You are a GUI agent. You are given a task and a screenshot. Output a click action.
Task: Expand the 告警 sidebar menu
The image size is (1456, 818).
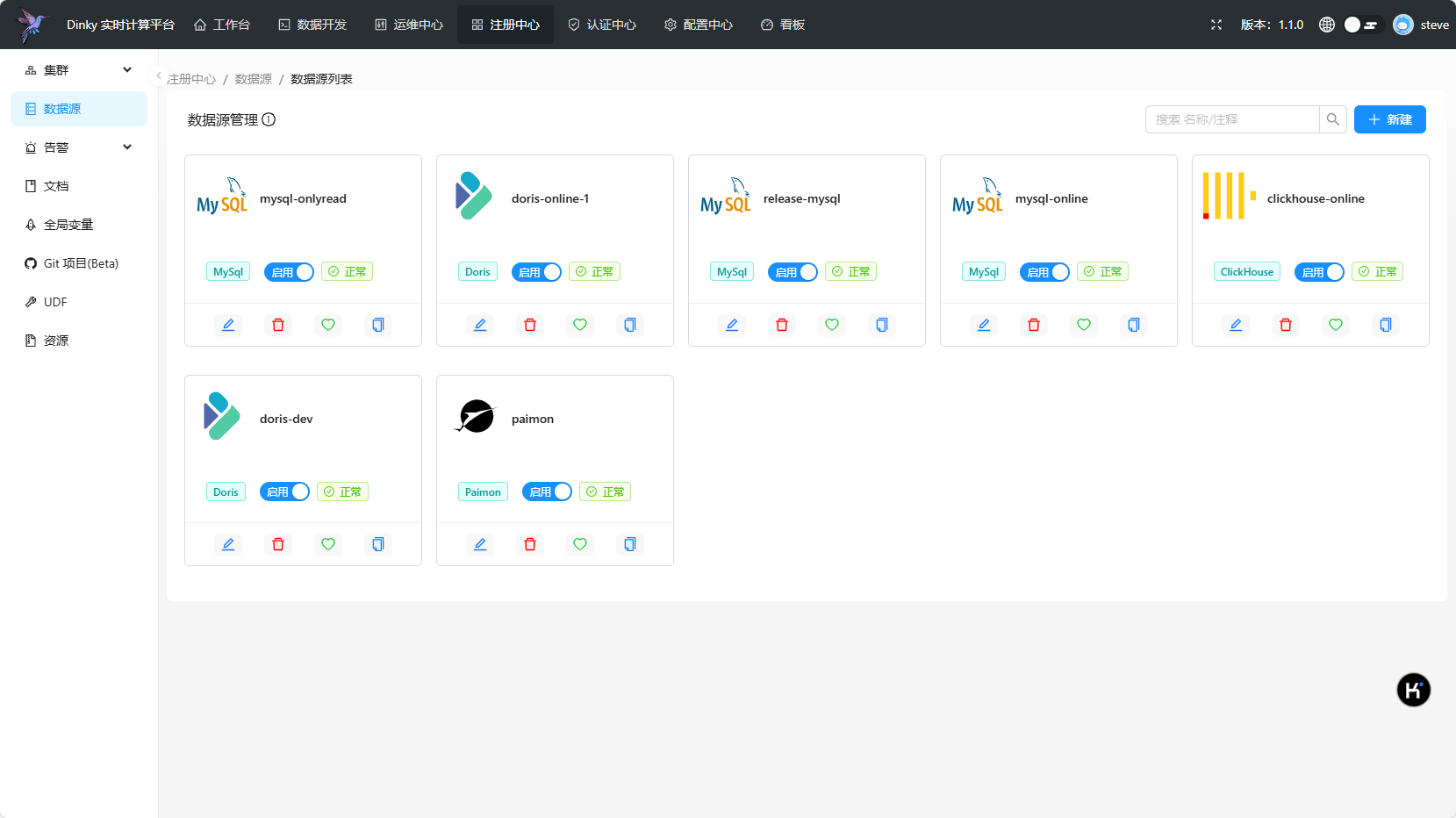tap(79, 147)
